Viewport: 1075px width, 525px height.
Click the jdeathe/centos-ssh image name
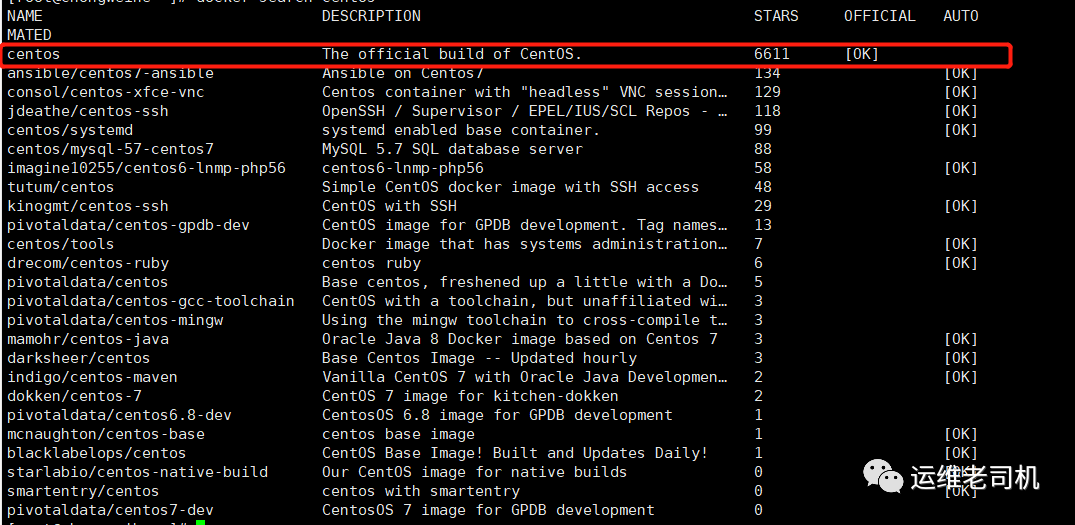click(87, 111)
